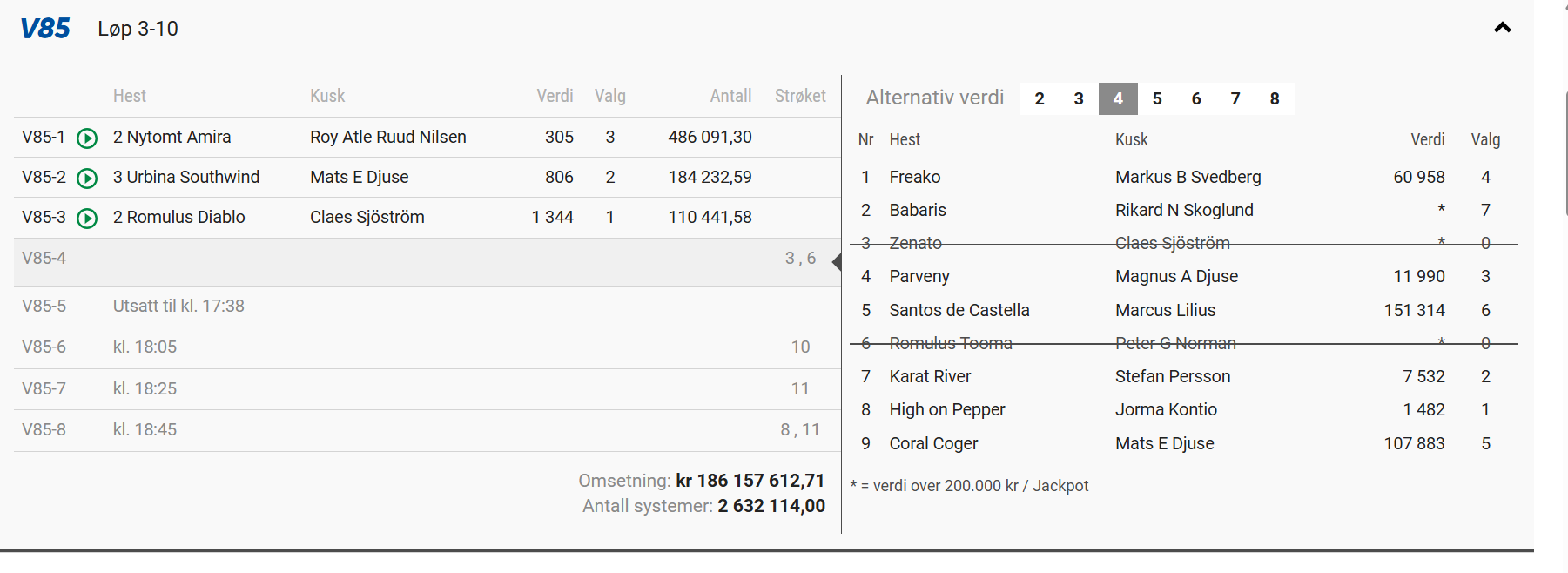Image resolution: width=1568 pixels, height=573 pixels.
Task: Select alternative value tab 3
Action: 1078,99
